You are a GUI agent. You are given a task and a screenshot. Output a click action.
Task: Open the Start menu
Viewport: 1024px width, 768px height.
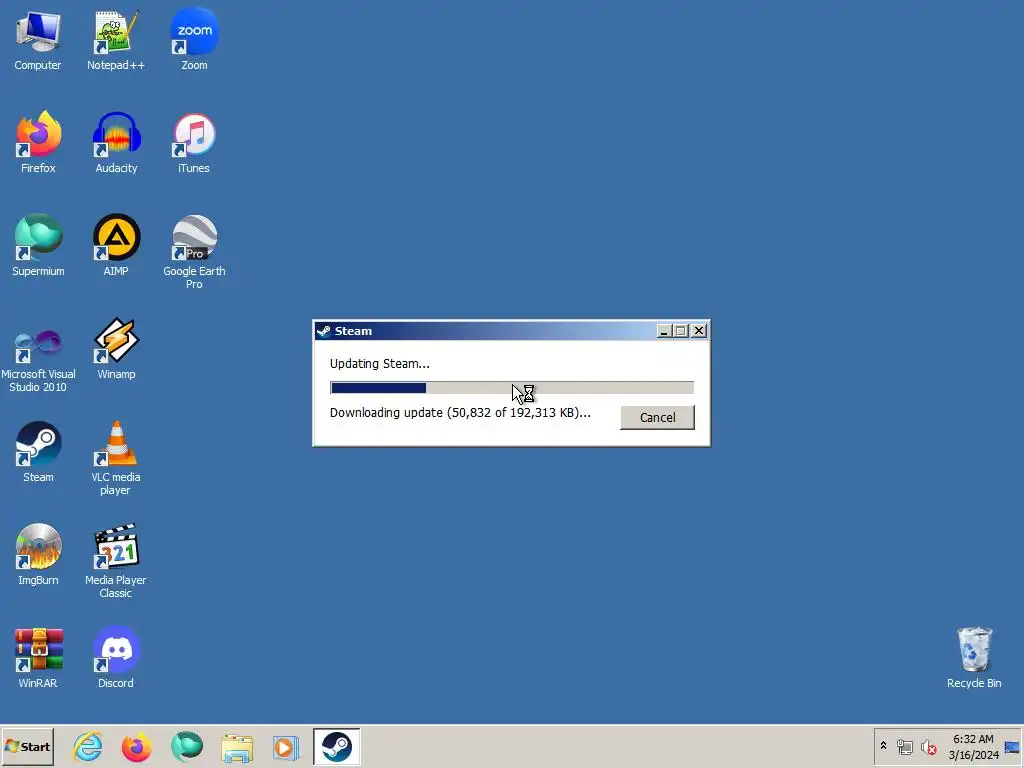click(27, 746)
